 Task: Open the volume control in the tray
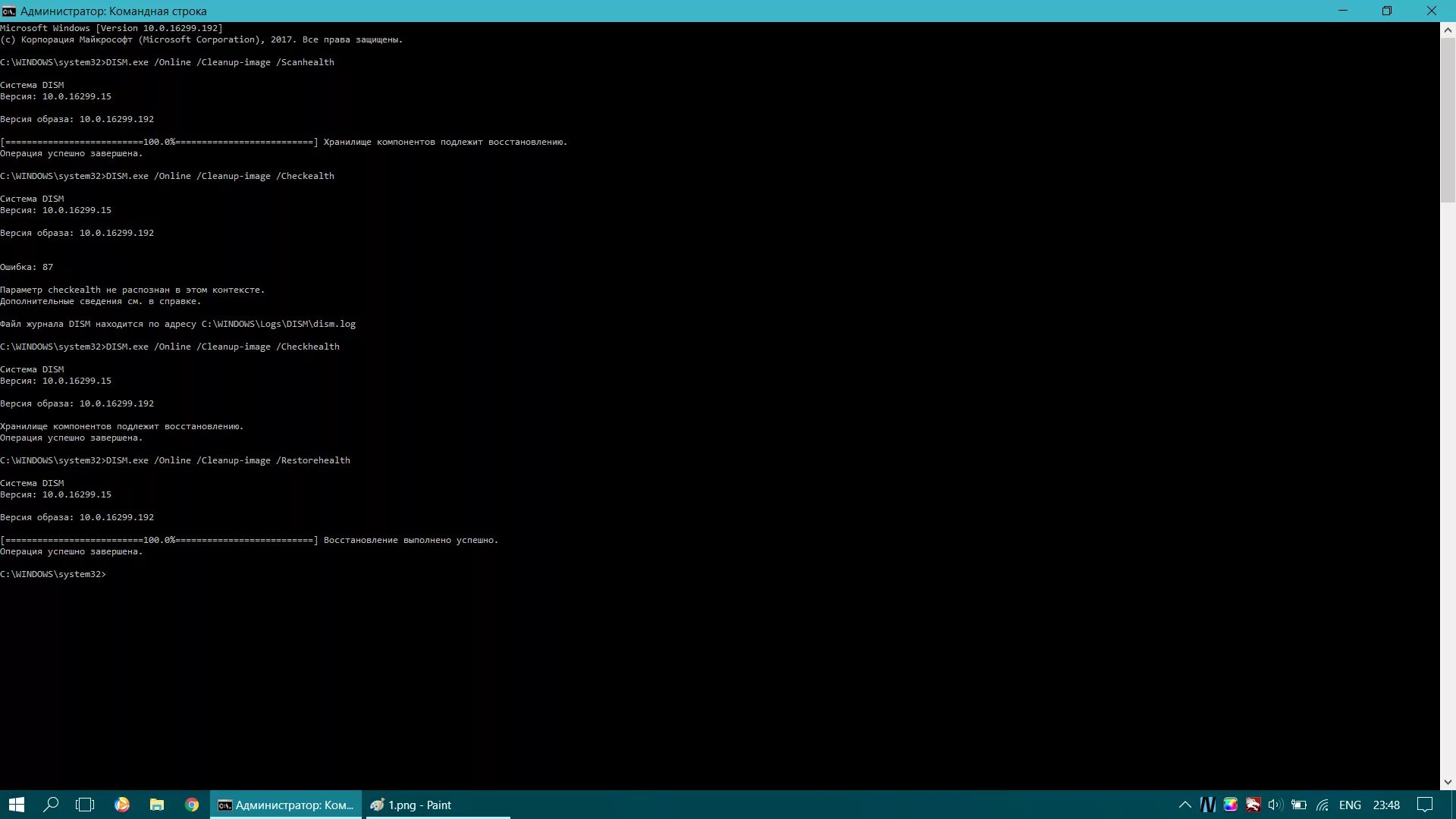pyautogui.click(x=1275, y=805)
